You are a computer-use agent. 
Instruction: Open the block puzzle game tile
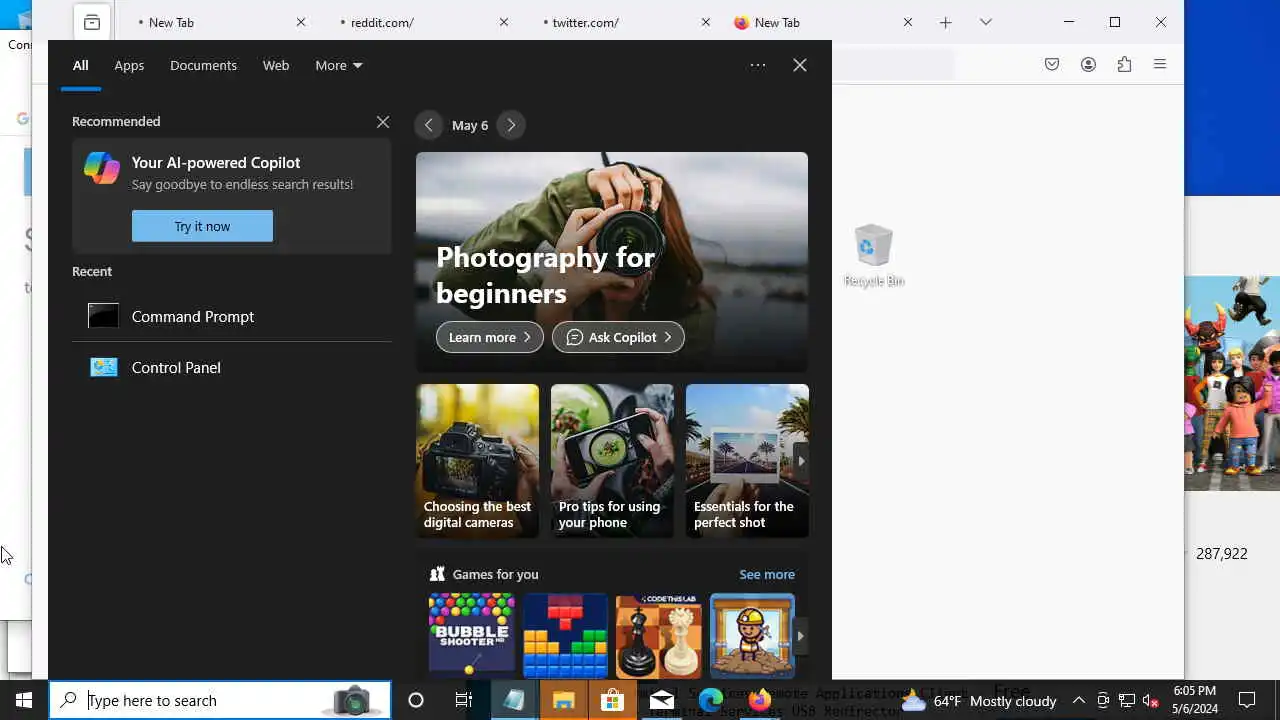tap(565, 635)
